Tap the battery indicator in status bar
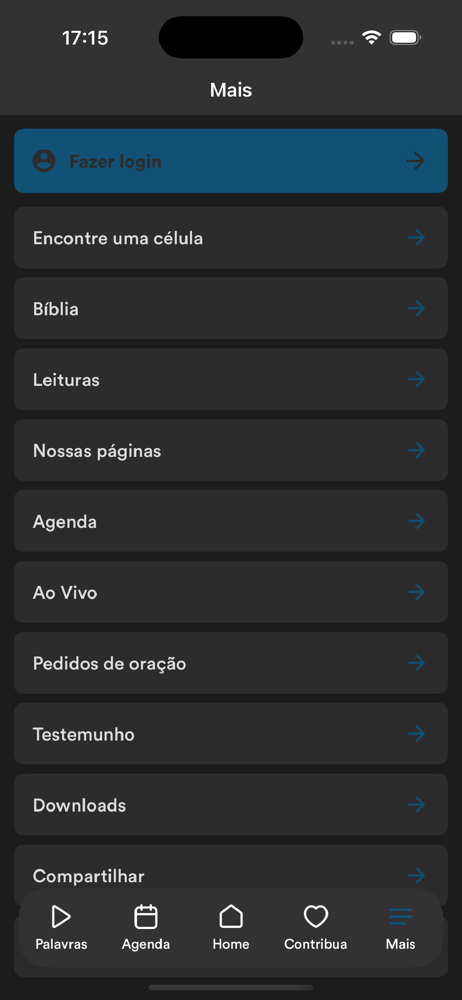Image resolution: width=462 pixels, height=1000 pixels. point(405,38)
